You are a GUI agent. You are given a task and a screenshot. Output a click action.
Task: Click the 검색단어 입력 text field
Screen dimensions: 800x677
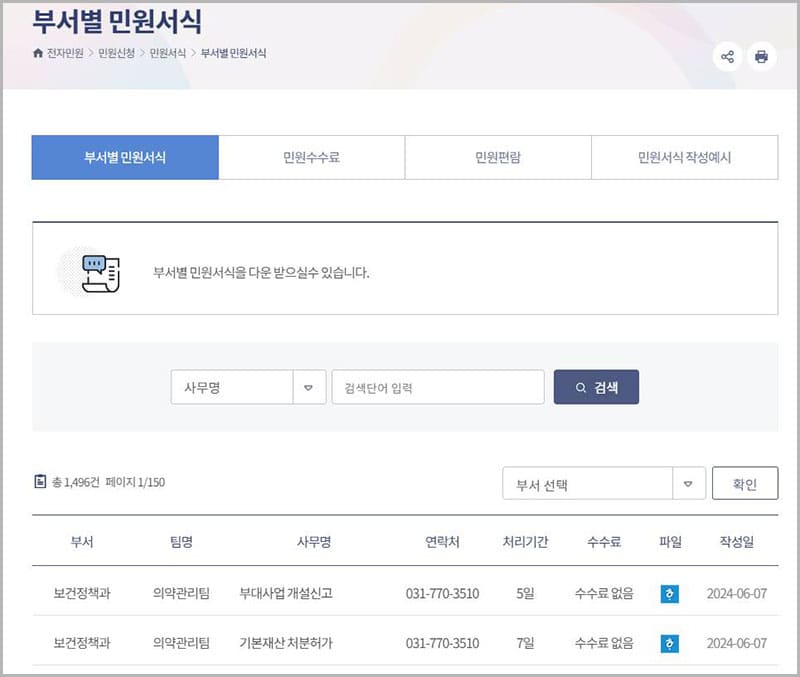(x=438, y=387)
